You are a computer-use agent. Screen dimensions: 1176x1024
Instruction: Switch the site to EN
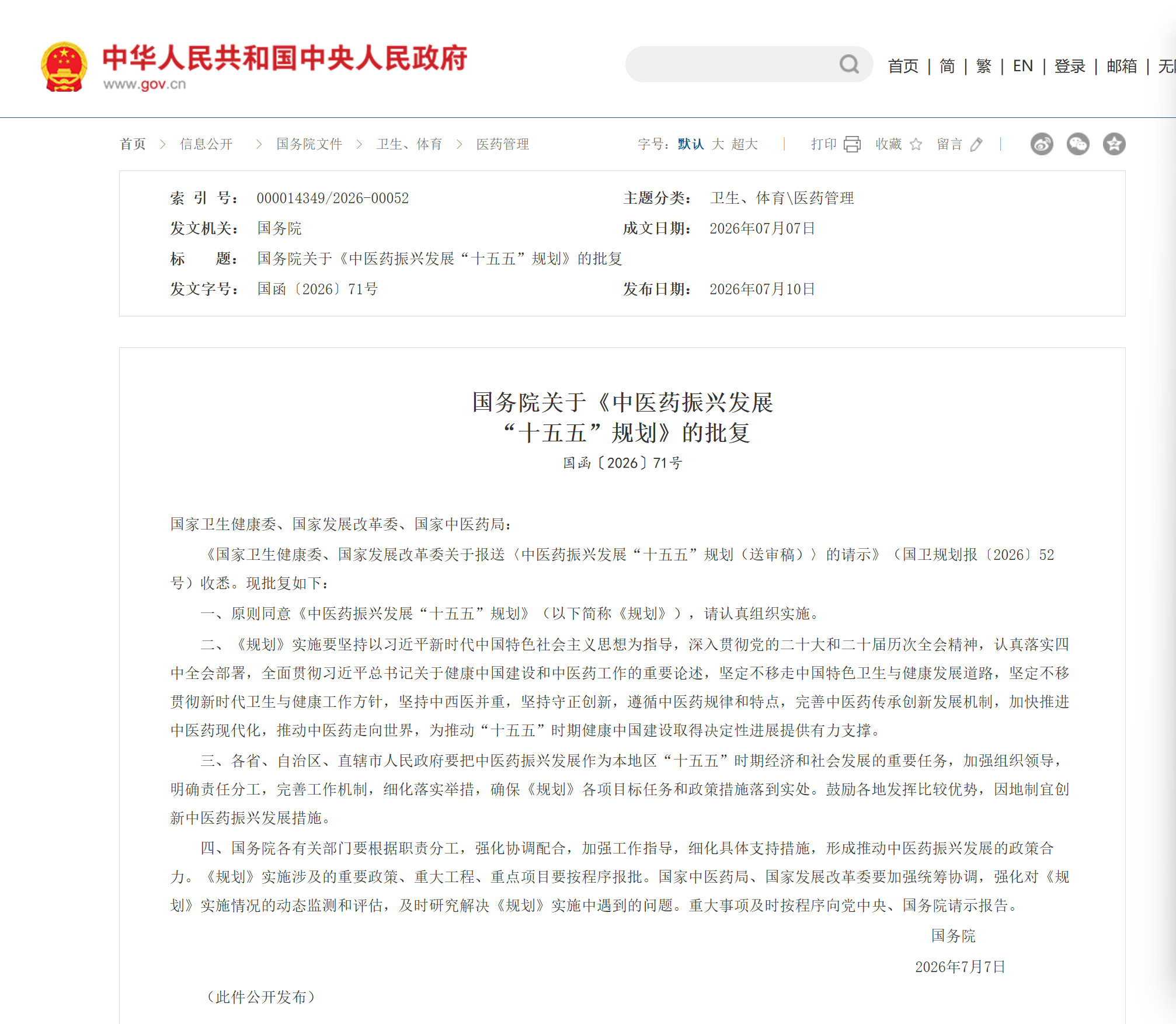click(1023, 66)
